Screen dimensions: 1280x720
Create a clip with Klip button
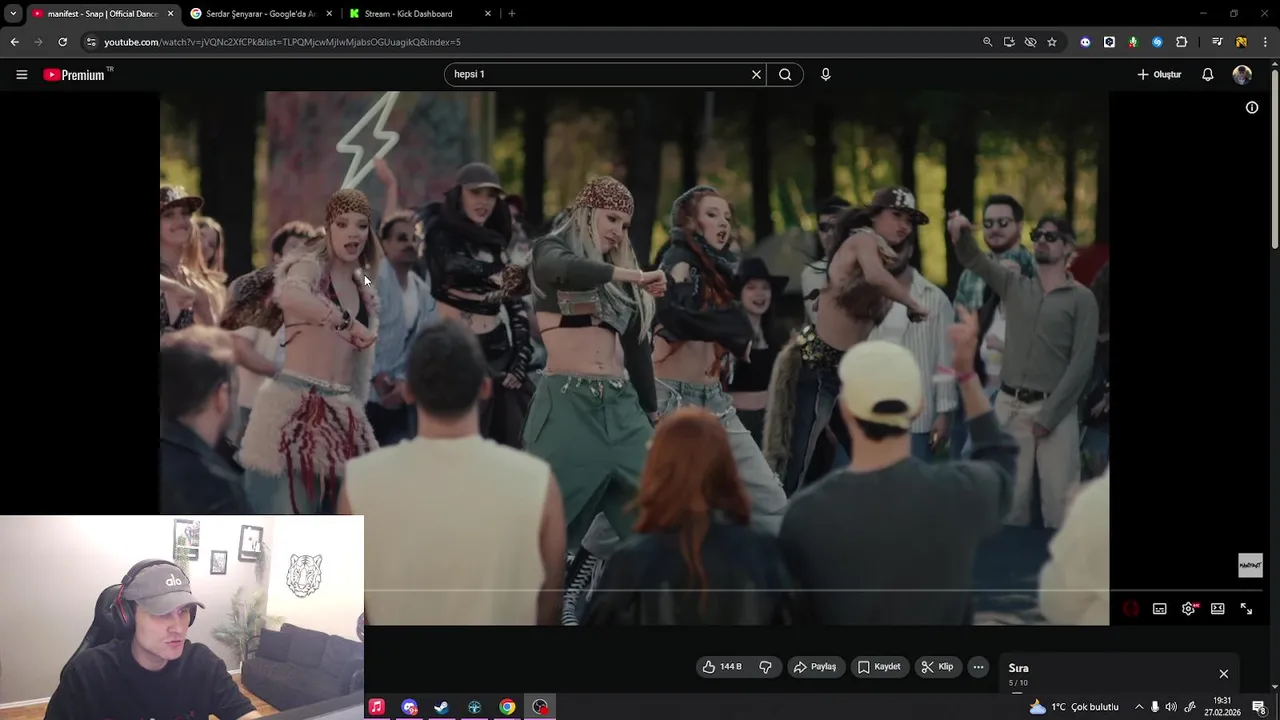pyautogui.click(x=937, y=667)
